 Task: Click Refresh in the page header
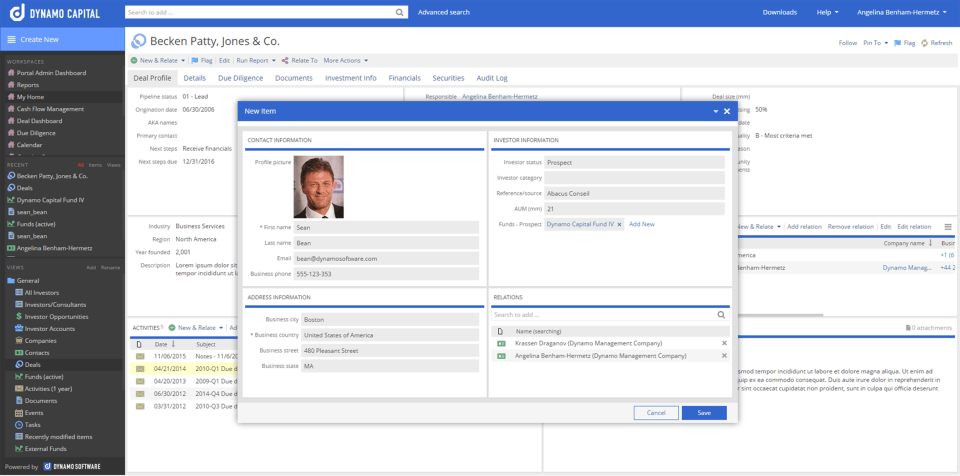(x=937, y=43)
